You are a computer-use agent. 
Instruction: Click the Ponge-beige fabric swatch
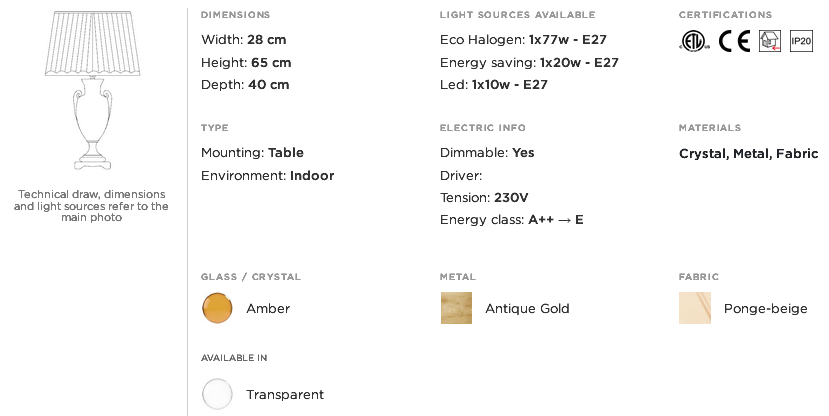coord(695,308)
